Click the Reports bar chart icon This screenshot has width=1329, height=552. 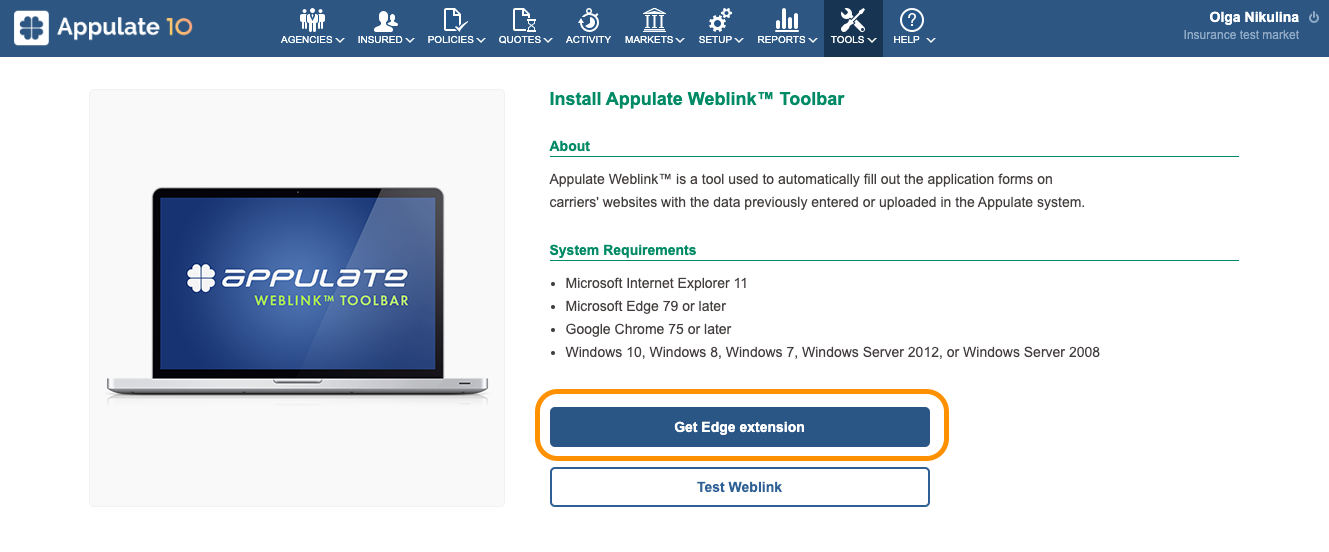coord(787,19)
